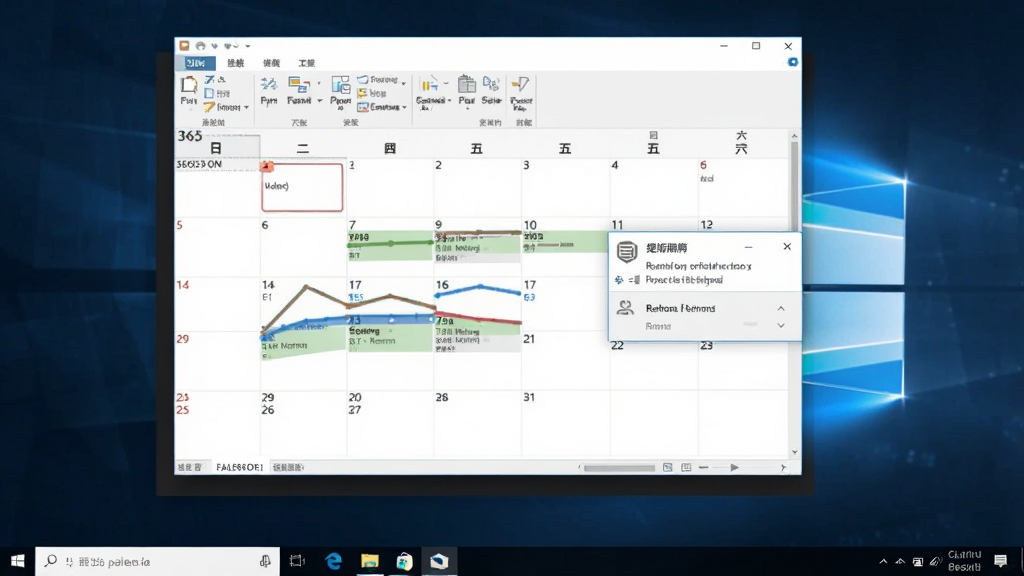Click the microphone icon in the taskbar search box
Image resolution: width=1024 pixels, height=576 pixels.
(265, 561)
